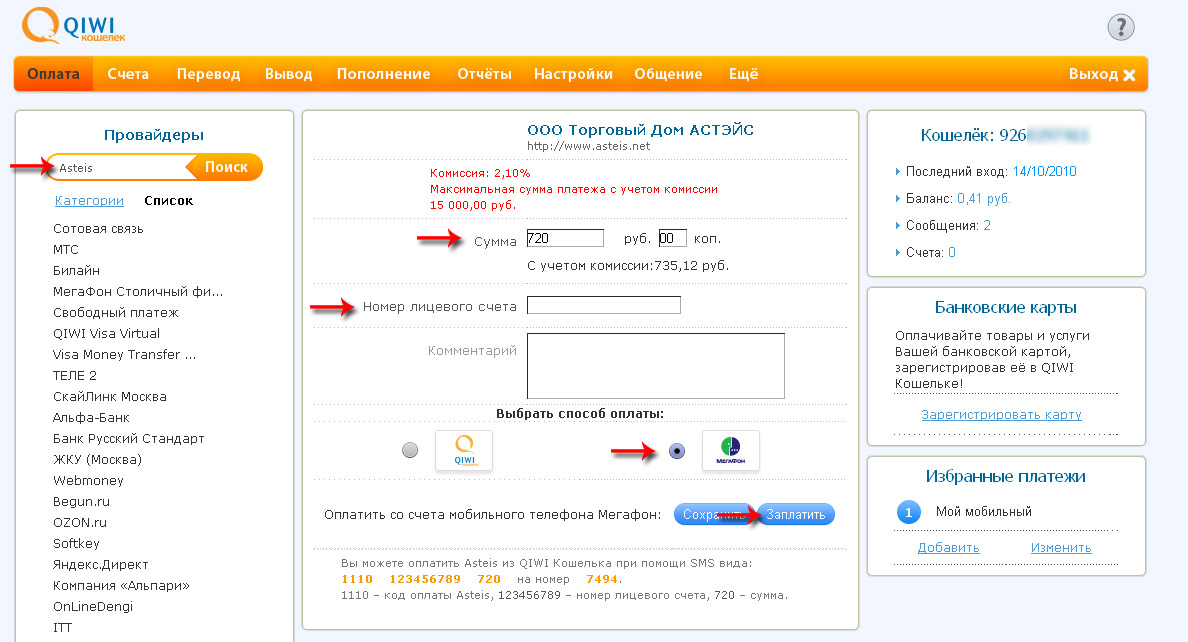Select ЖКУ (Москва) provider

[97, 459]
